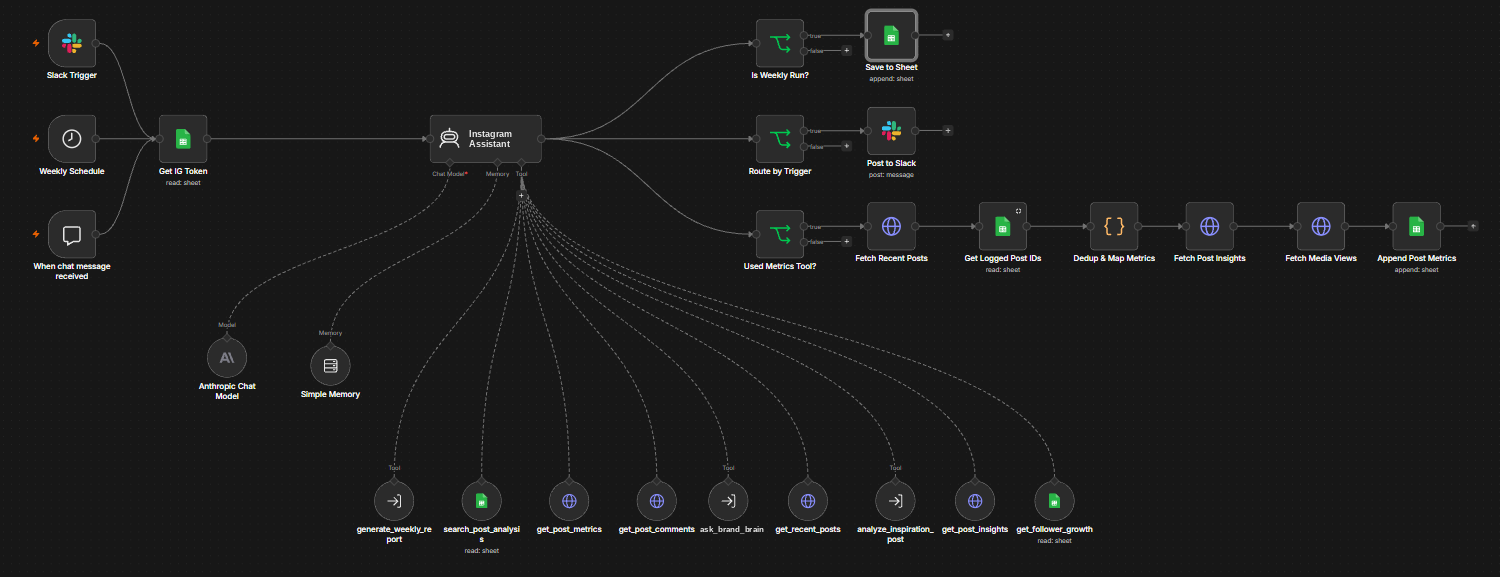Screen dimensions: 1500x577
Task: Click the "Slack Trigger" label
Action: (x=72, y=75)
